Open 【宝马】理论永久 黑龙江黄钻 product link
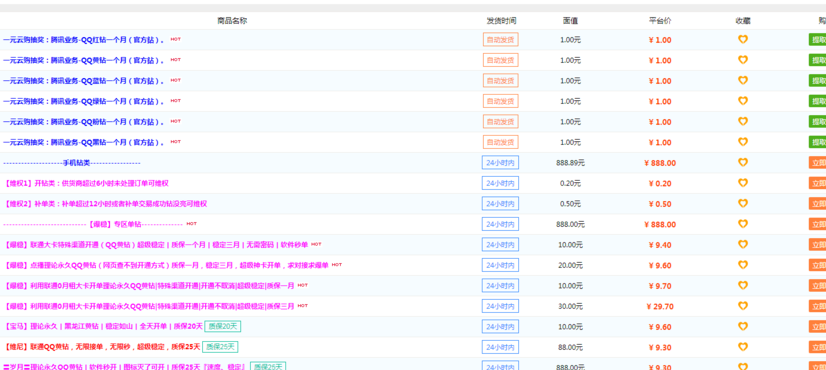The width and height of the screenshot is (826, 370). pyautogui.click(x=103, y=327)
